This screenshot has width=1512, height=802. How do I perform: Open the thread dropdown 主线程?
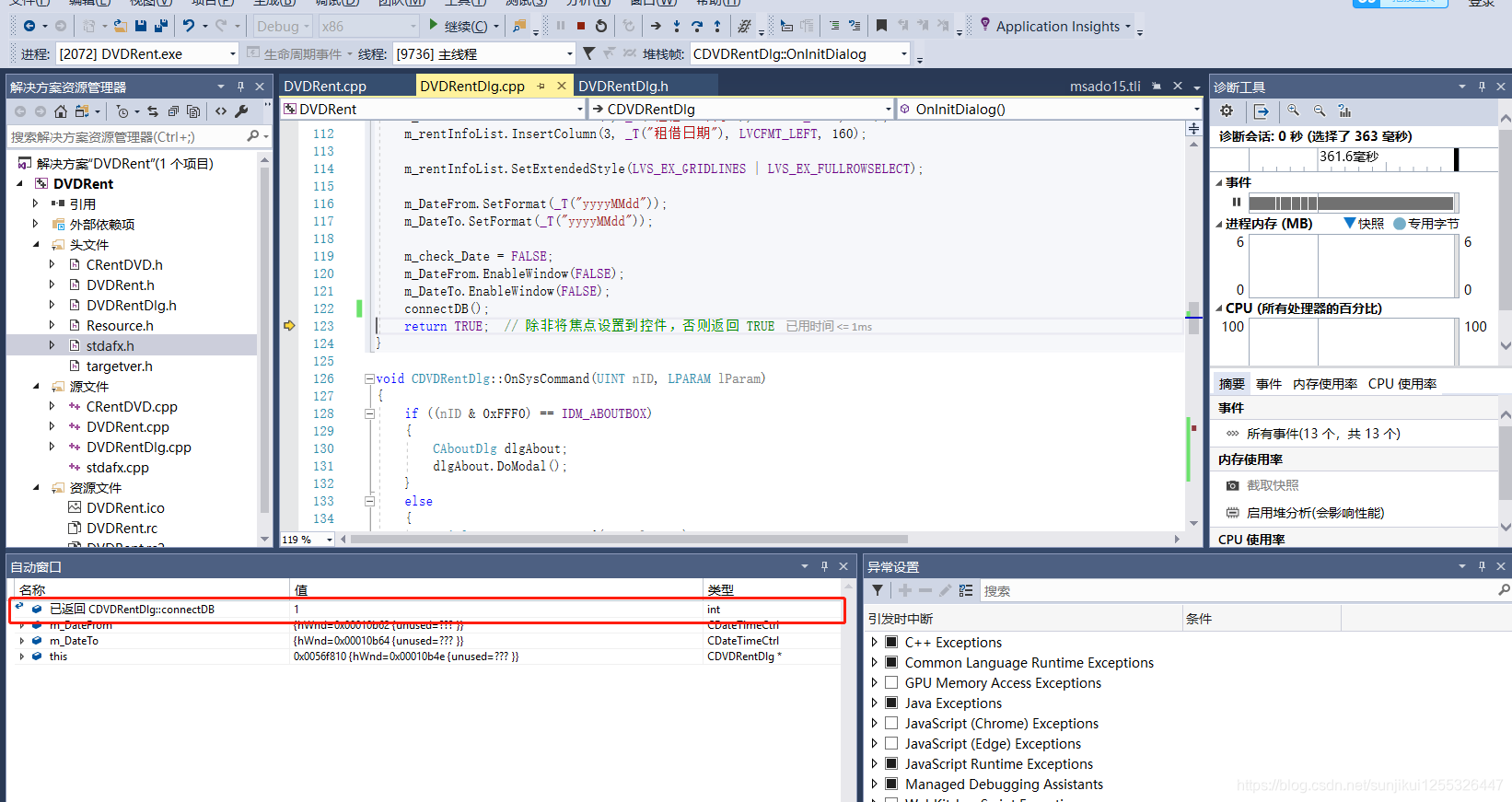(484, 53)
